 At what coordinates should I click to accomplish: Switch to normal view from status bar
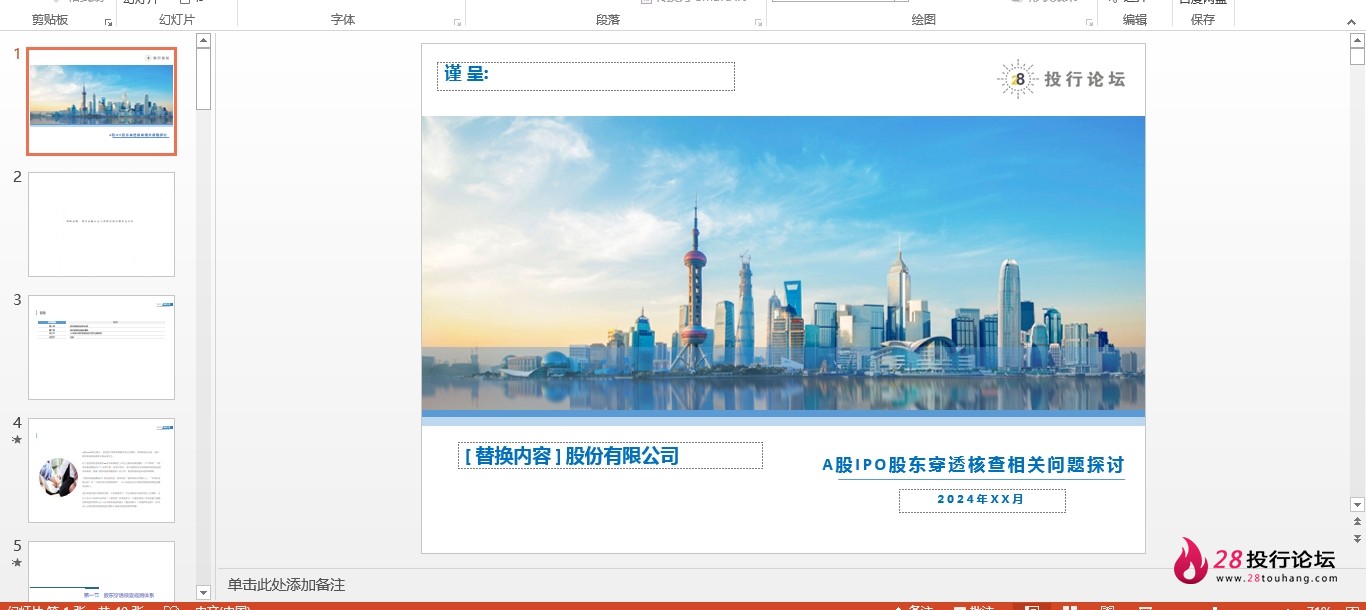[1032, 607]
